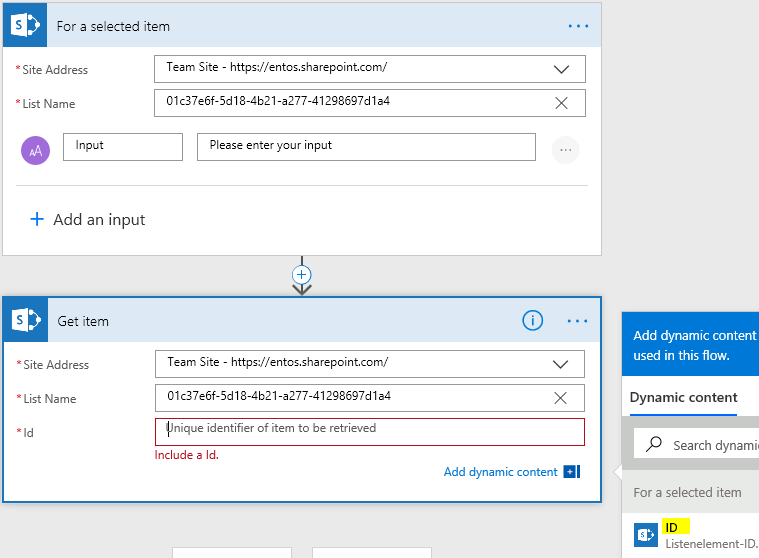Open the options menu for the Input row
759x558 pixels.
tap(565, 150)
